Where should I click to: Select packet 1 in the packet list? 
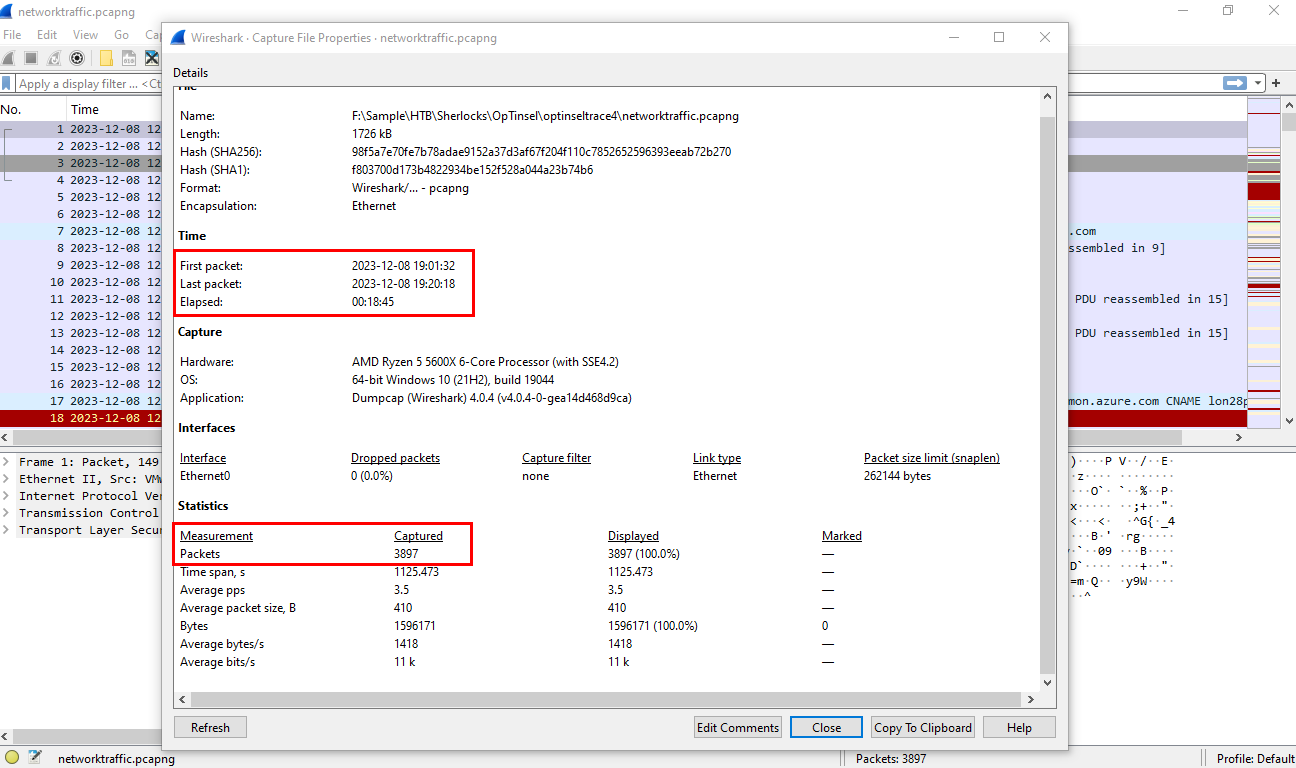point(80,129)
